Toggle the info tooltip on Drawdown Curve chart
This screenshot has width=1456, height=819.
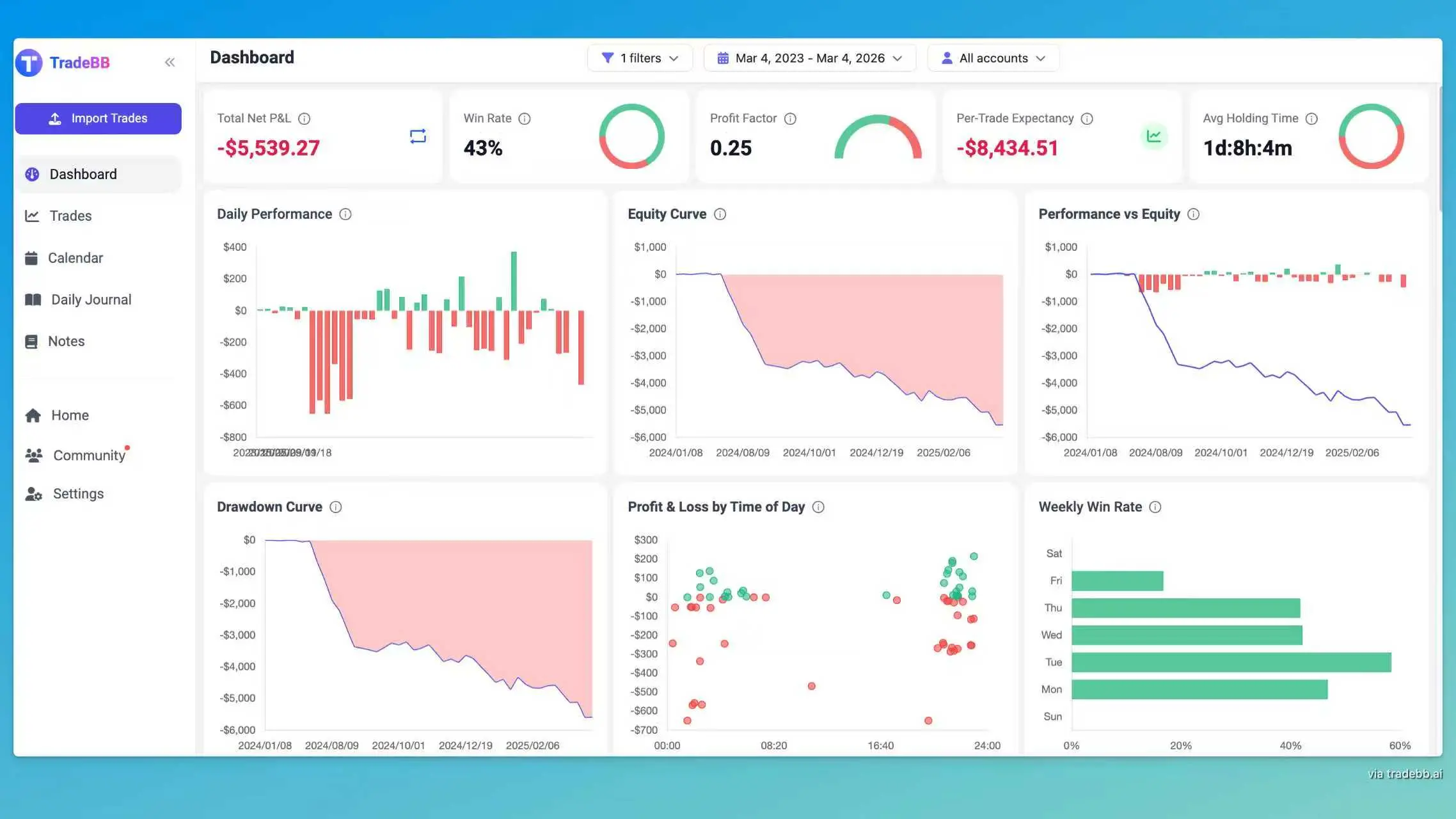(336, 507)
